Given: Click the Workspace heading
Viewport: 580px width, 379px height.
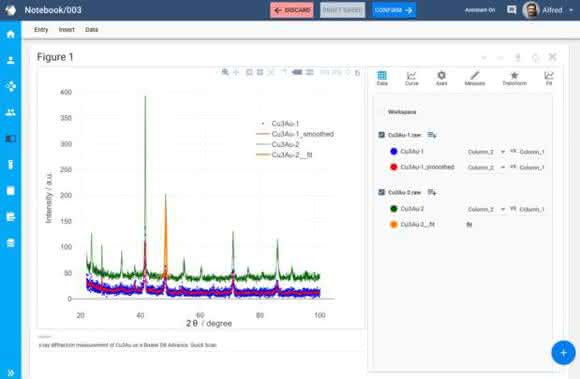Looking at the screenshot, I should click(402, 112).
